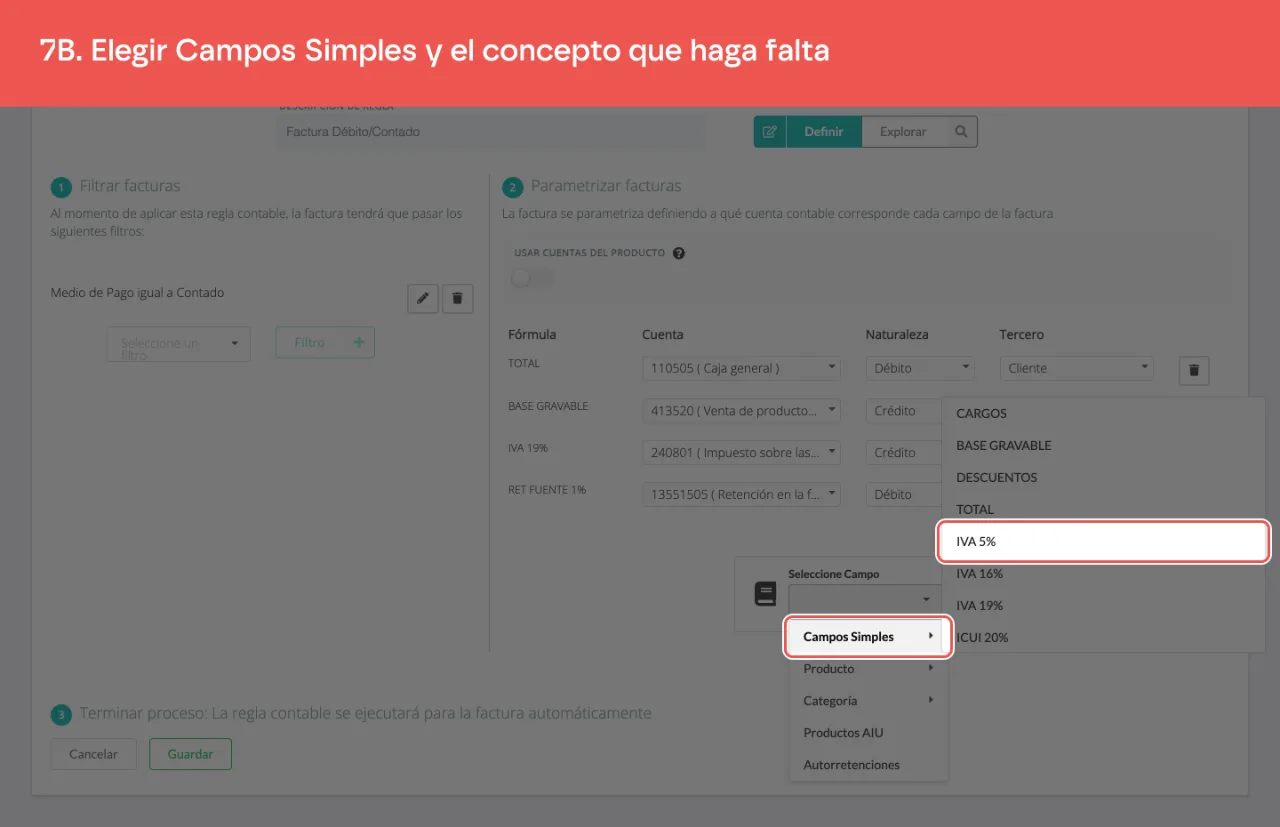Screen dimensions: 1280x827
Task: Open the 240801 Impuesto sobre las account dropdown
Action: click(x=742, y=452)
